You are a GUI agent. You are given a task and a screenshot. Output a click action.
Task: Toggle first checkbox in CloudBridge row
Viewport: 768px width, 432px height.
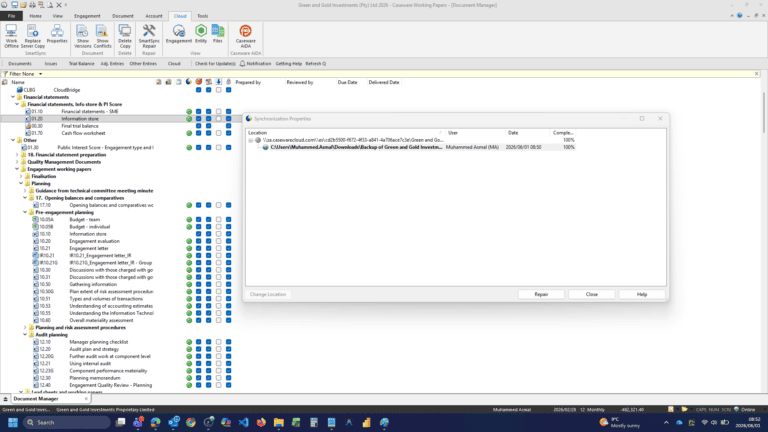(198, 90)
